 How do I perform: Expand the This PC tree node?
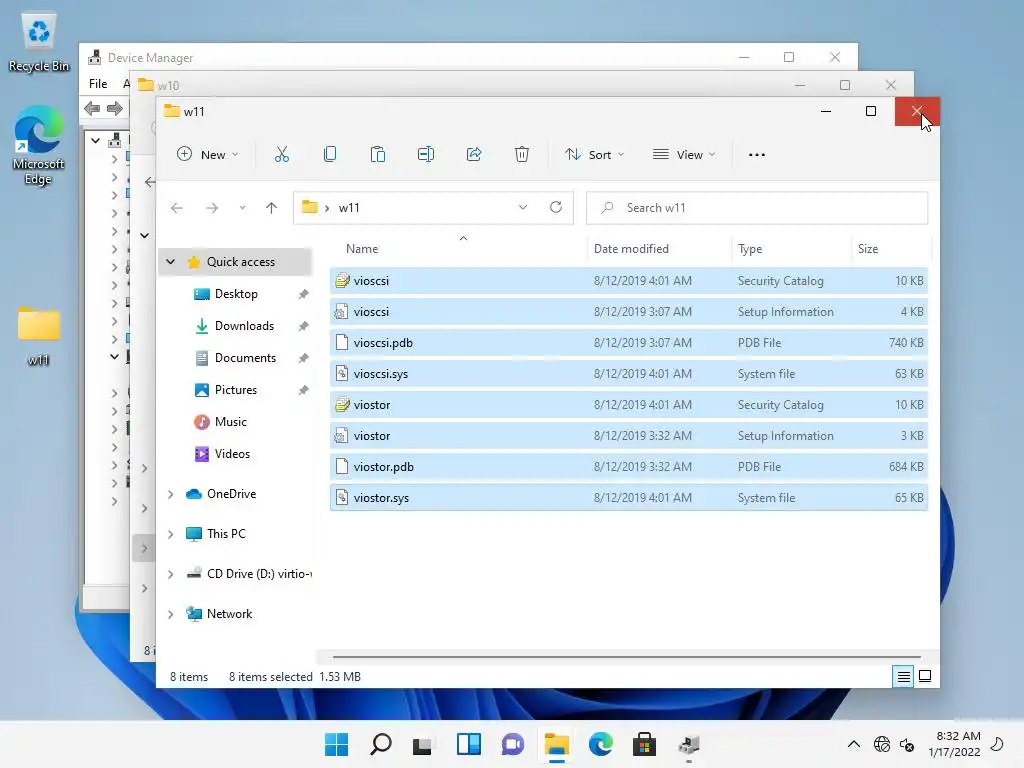[x=170, y=534]
